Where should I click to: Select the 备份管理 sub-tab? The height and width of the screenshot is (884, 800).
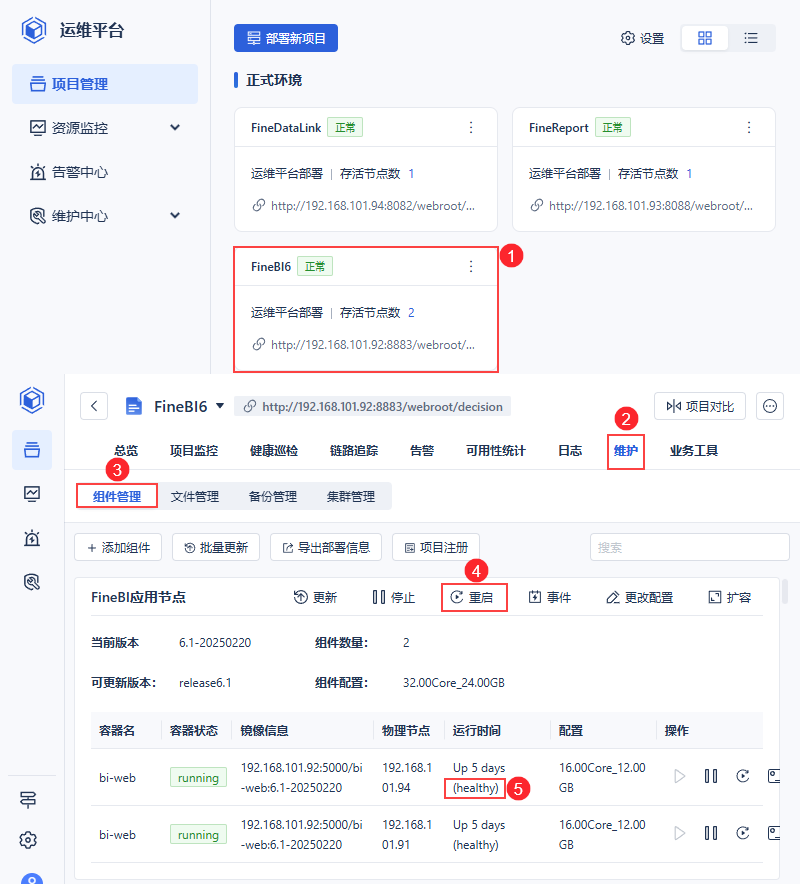[x=273, y=496]
